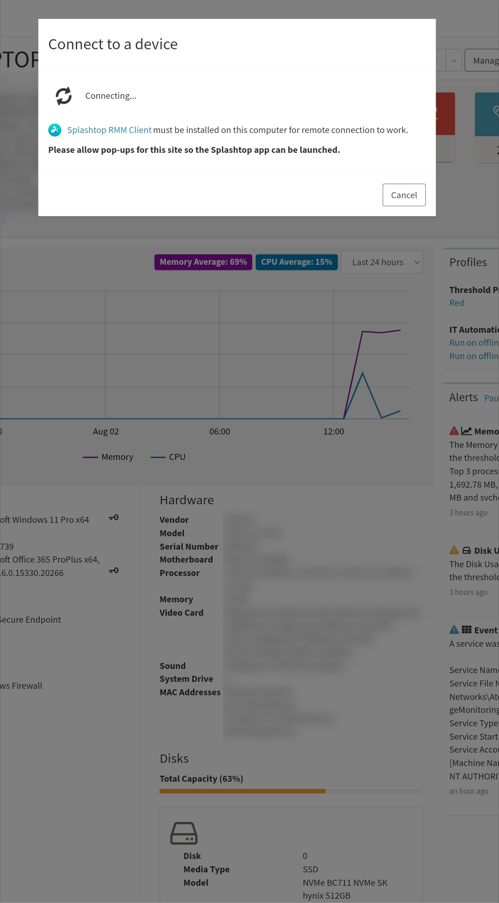This screenshot has width=499, height=903.
Task: Click the red warning triangle on Memory alert
Action: (454, 431)
